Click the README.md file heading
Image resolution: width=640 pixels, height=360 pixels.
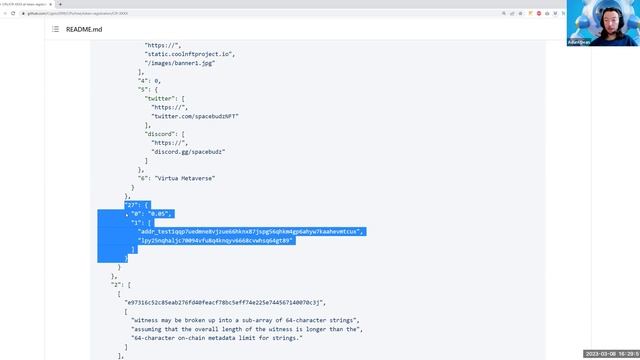click(x=84, y=29)
